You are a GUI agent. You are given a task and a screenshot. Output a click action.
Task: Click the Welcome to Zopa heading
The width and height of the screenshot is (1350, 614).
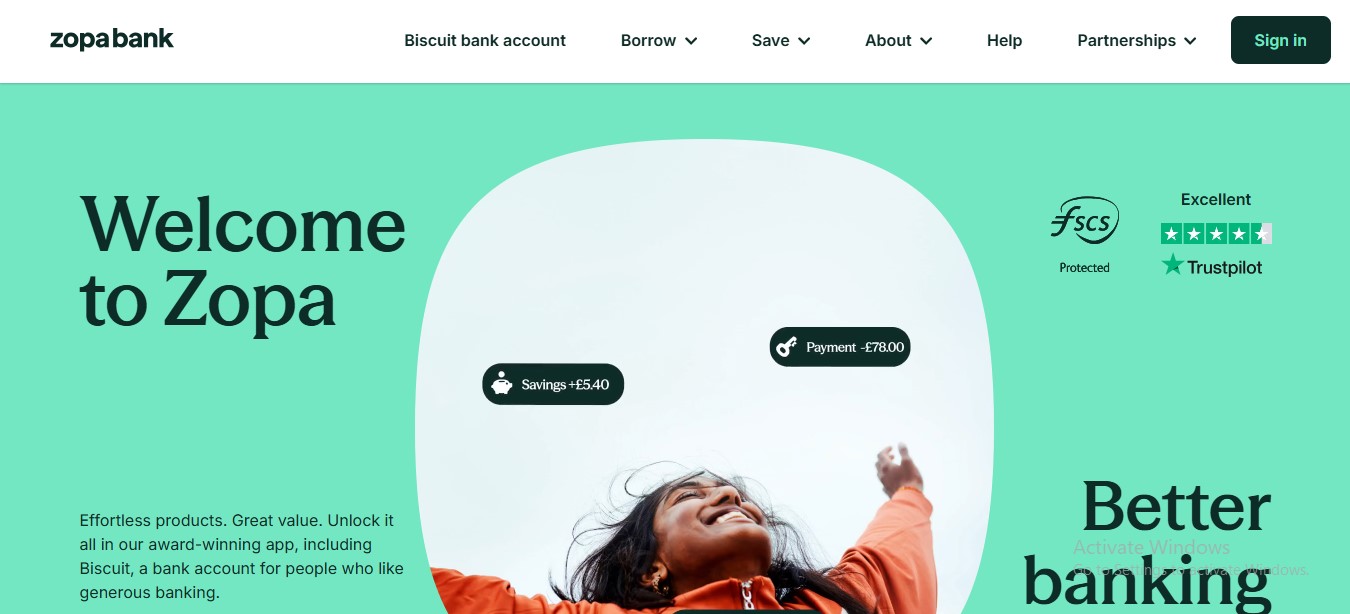243,261
